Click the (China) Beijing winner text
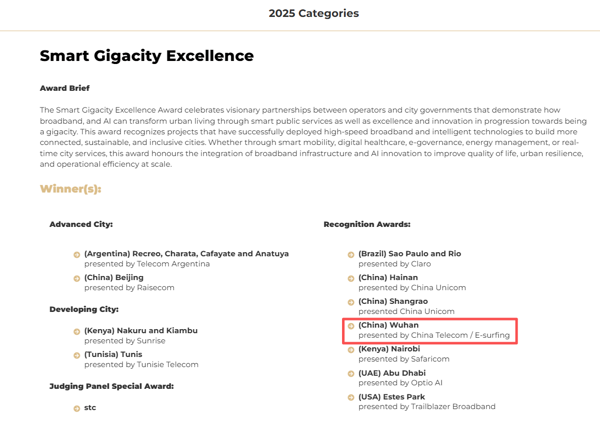600x423 pixels. (114, 277)
